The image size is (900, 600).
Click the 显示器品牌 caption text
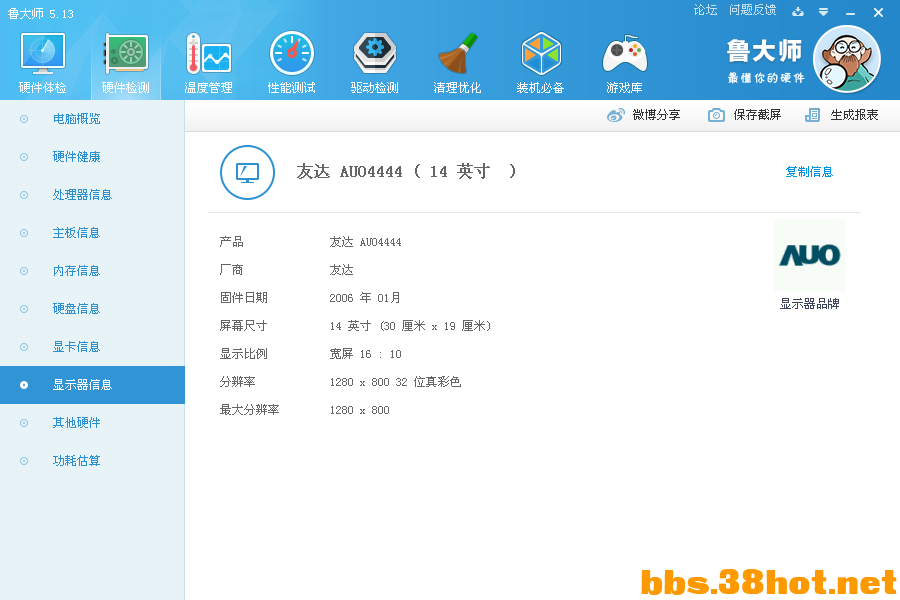click(809, 304)
